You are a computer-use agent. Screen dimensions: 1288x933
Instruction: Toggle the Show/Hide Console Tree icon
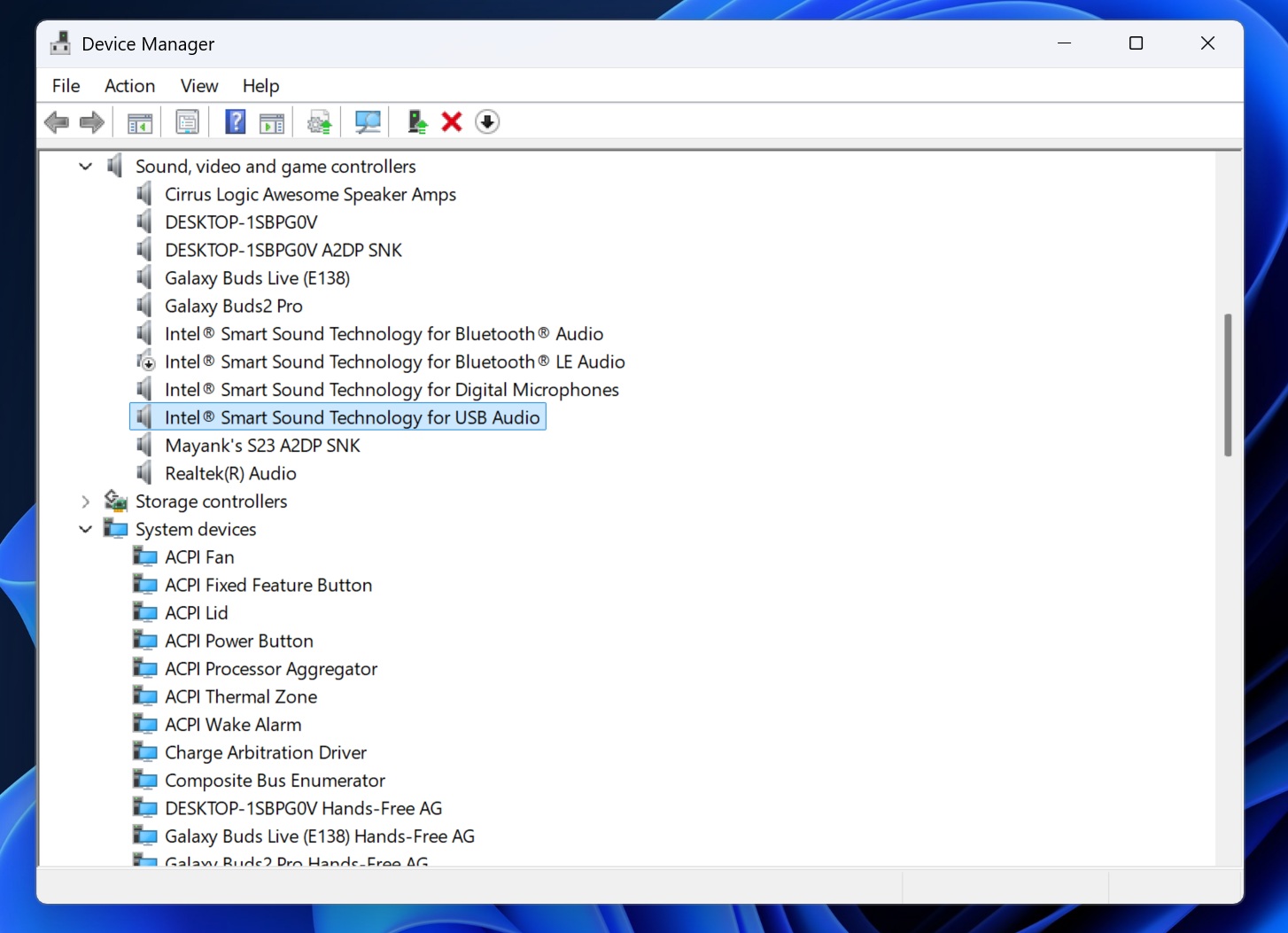(x=140, y=122)
